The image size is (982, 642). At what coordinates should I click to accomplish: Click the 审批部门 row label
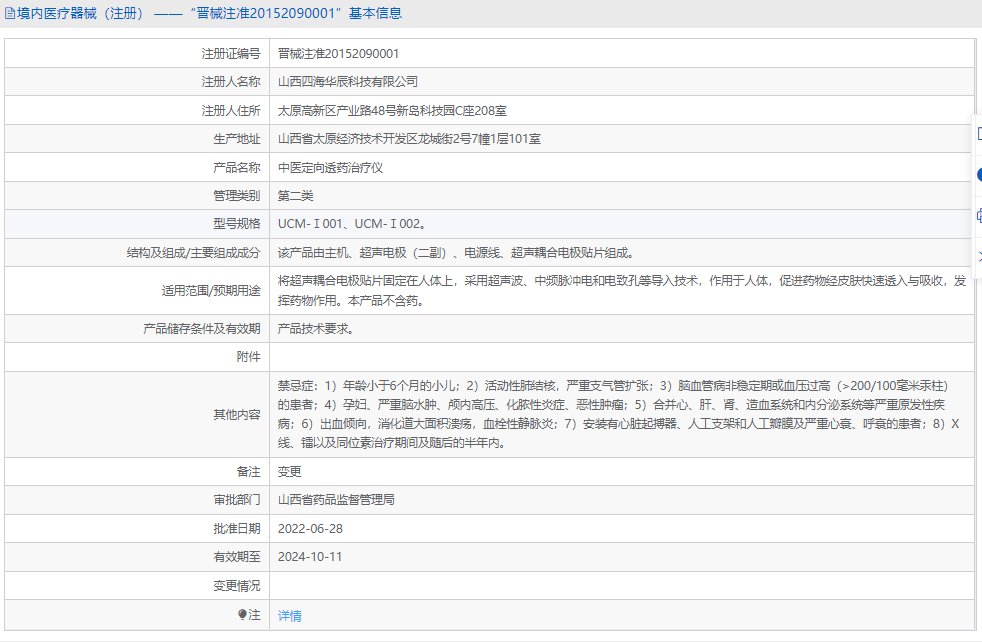(236, 499)
